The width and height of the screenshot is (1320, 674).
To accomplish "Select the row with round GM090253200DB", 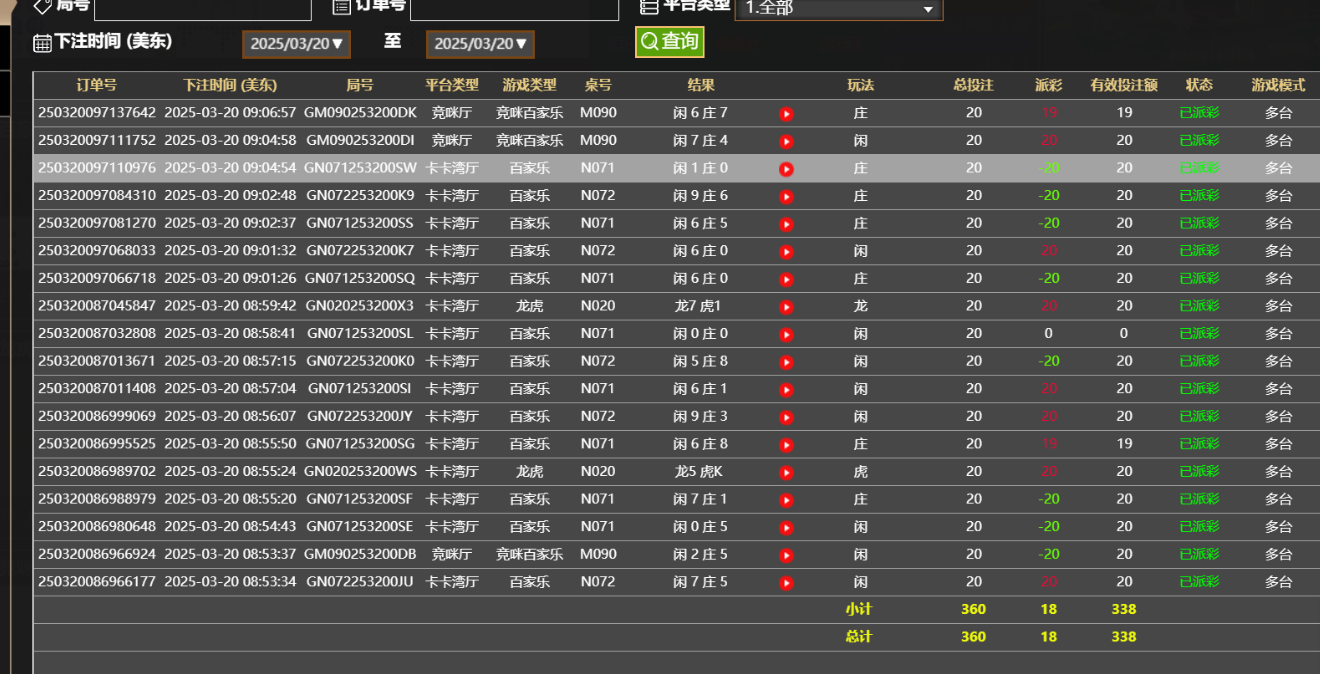I will (x=360, y=554).
